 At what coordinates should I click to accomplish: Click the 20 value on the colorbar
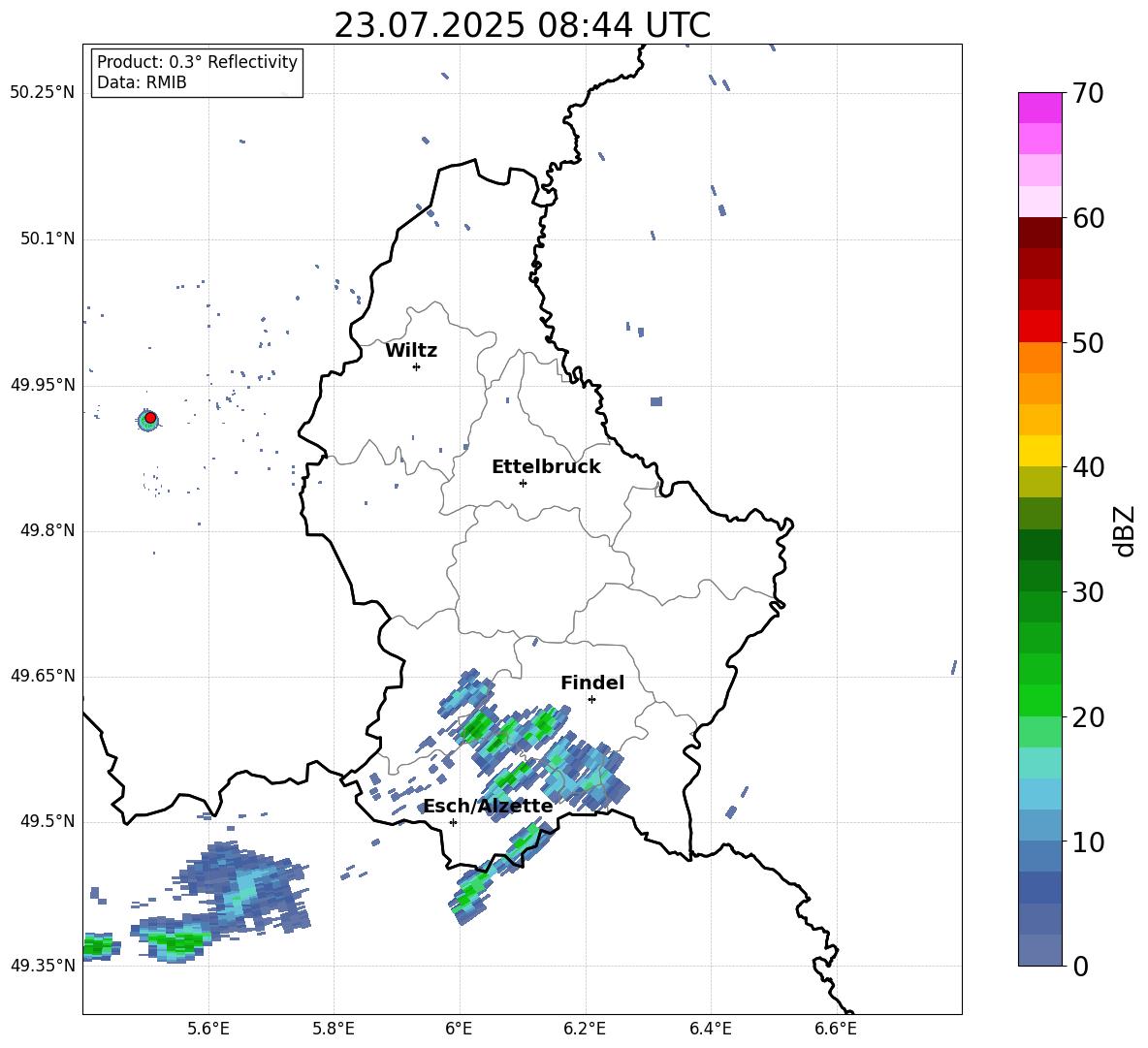[1088, 717]
